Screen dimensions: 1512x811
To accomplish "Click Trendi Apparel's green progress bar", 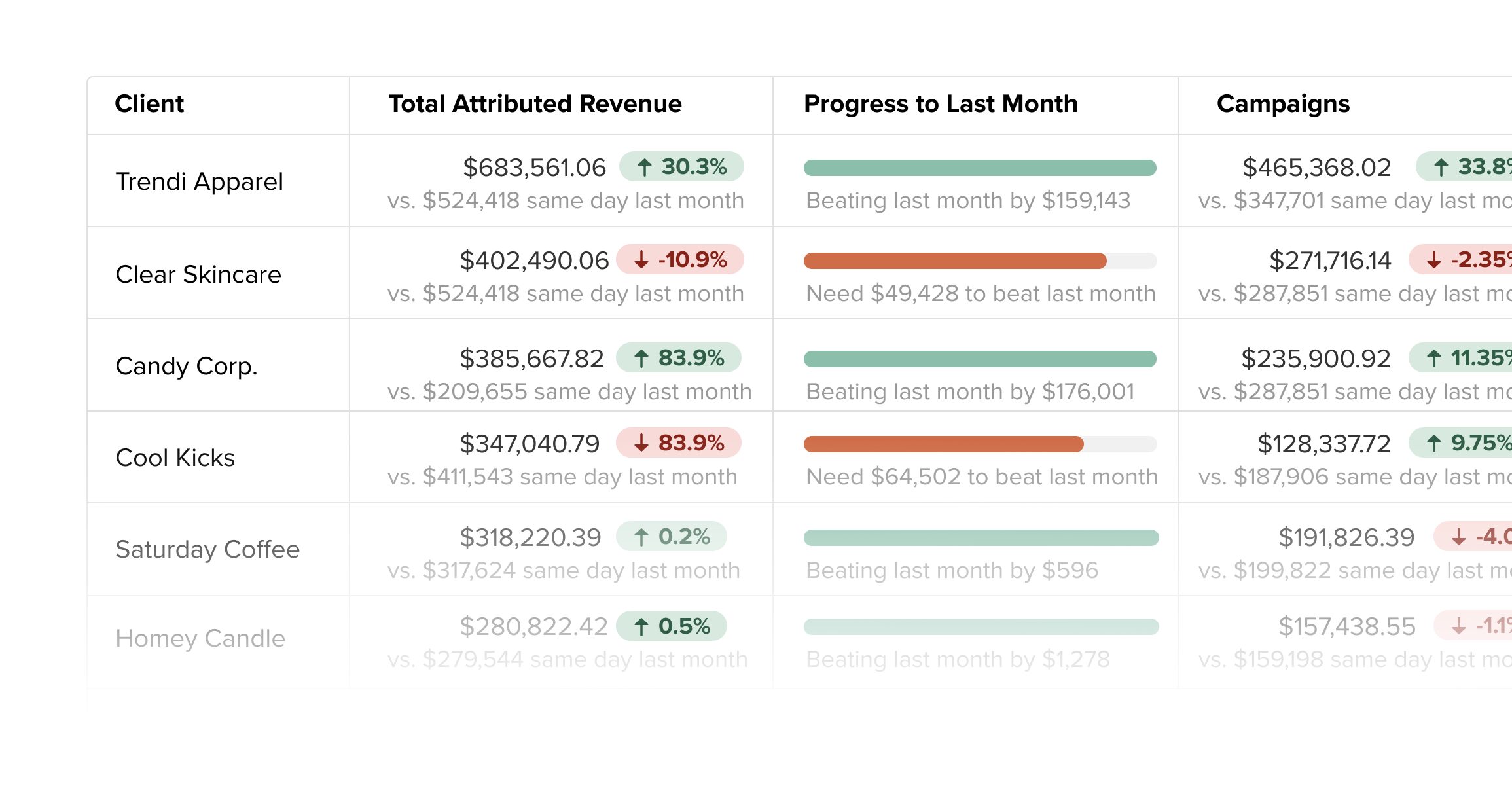I will click(980, 168).
